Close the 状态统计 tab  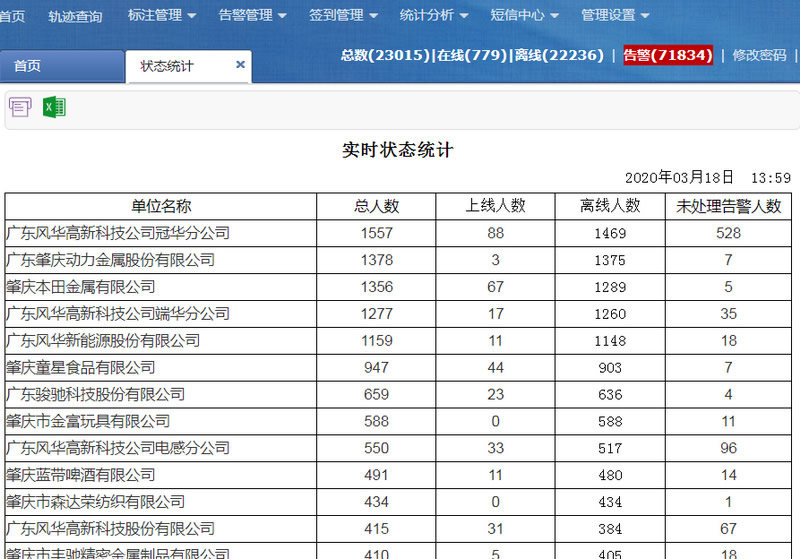coord(240,65)
